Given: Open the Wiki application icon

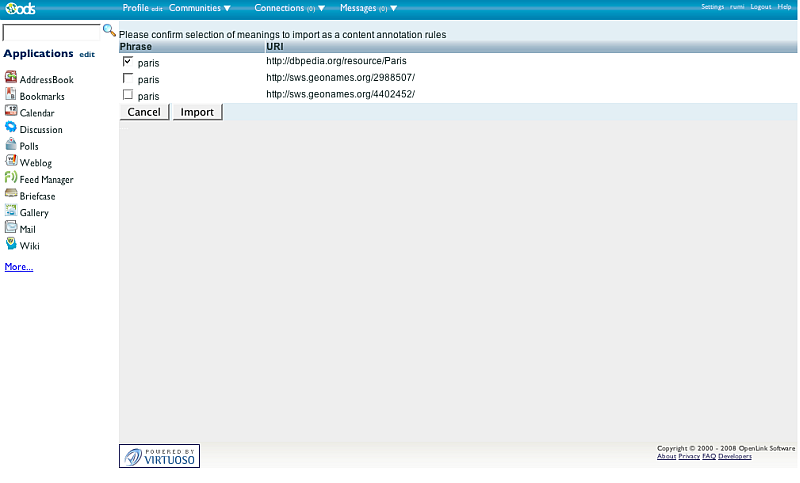Looking at the screenshot, I should pyautogui.click(x=11, y=244).
